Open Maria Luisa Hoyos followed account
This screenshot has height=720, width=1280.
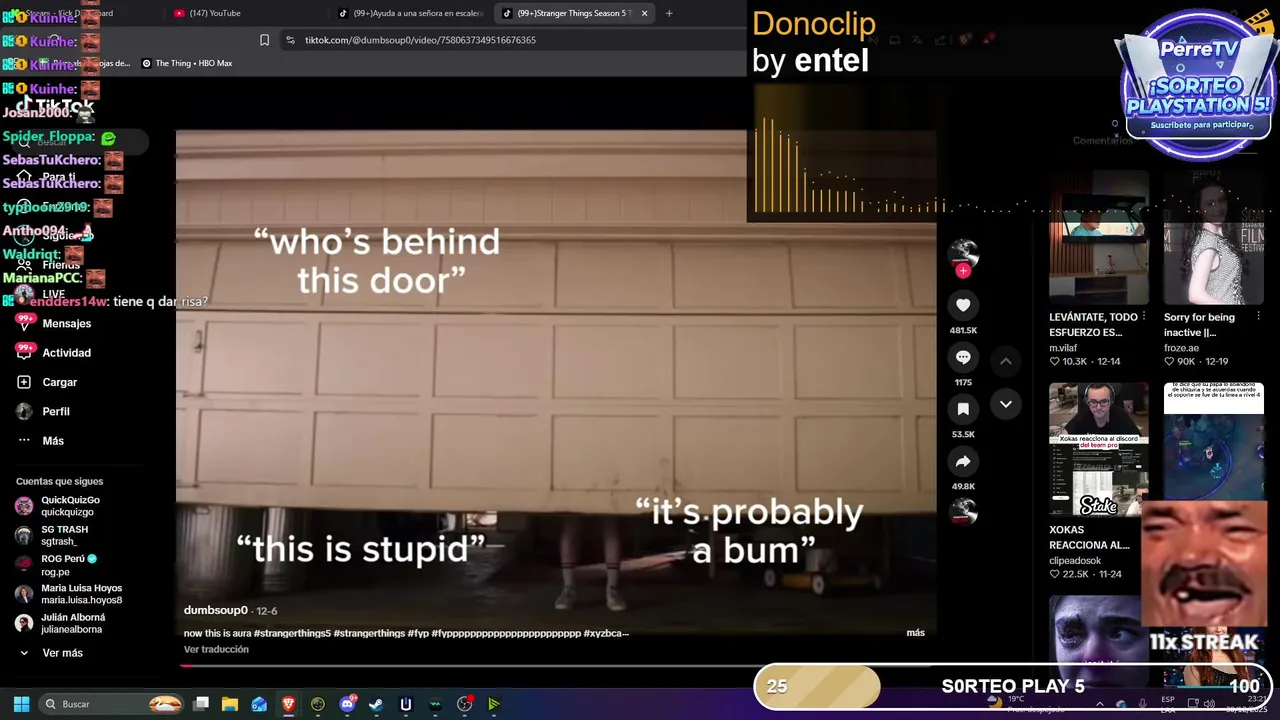[81, 594]
